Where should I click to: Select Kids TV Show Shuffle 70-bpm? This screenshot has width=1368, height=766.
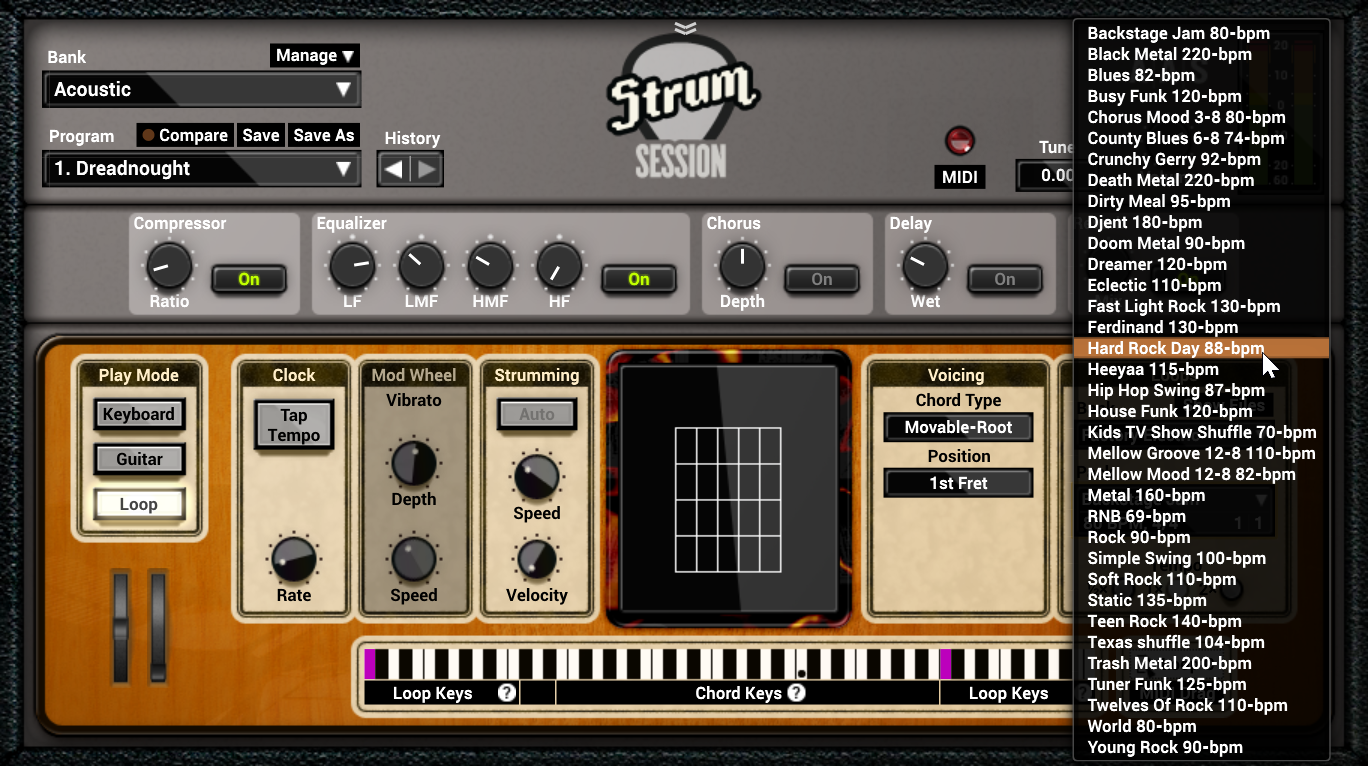coord(1201,432)
